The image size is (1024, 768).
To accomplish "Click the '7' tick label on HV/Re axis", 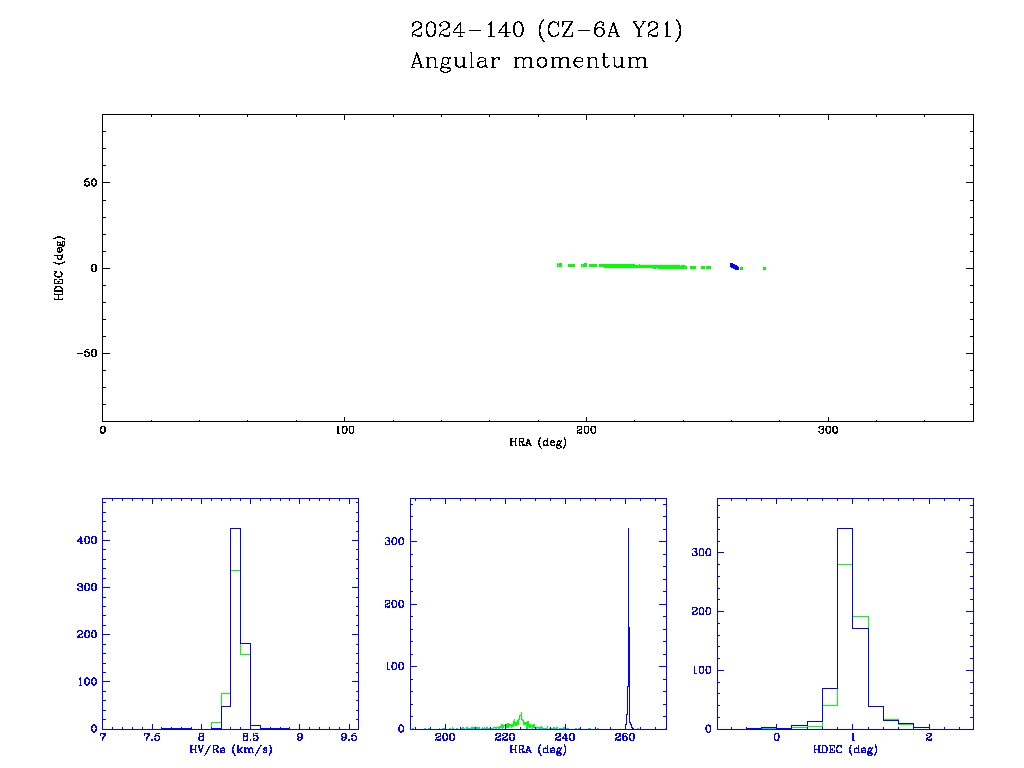I will (103, 737).
